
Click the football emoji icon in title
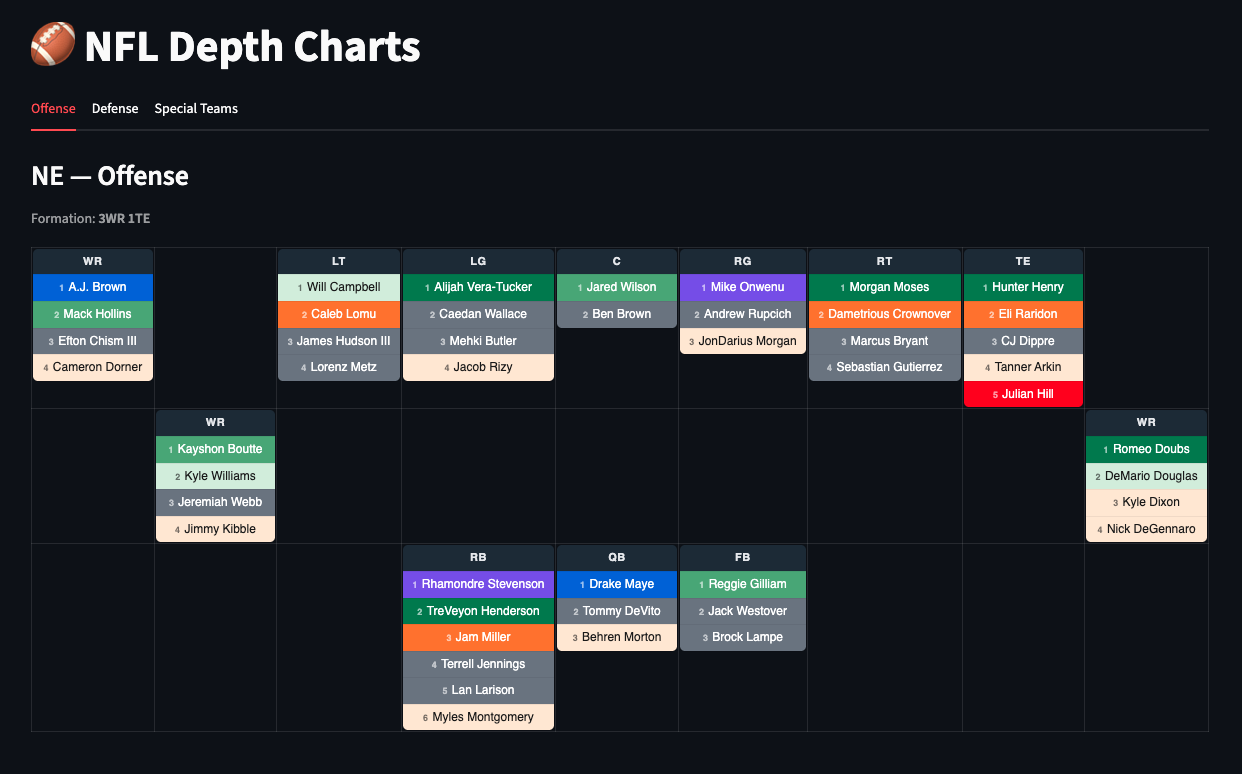click(x=52, y=46)
